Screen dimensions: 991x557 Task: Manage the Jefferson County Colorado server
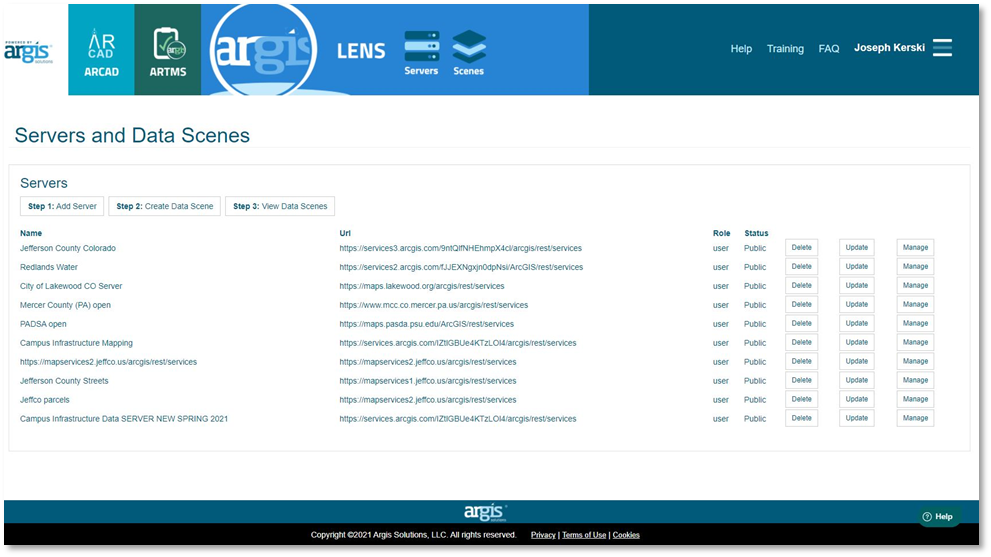point(915,248)
